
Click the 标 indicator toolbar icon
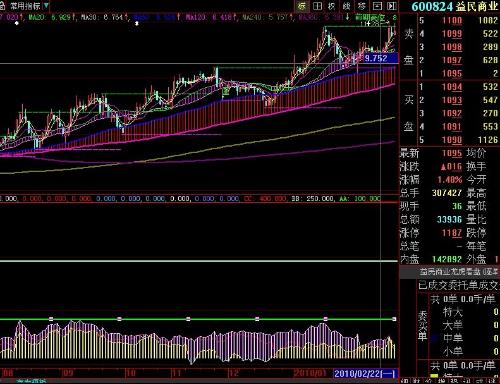tap(302, 6)
